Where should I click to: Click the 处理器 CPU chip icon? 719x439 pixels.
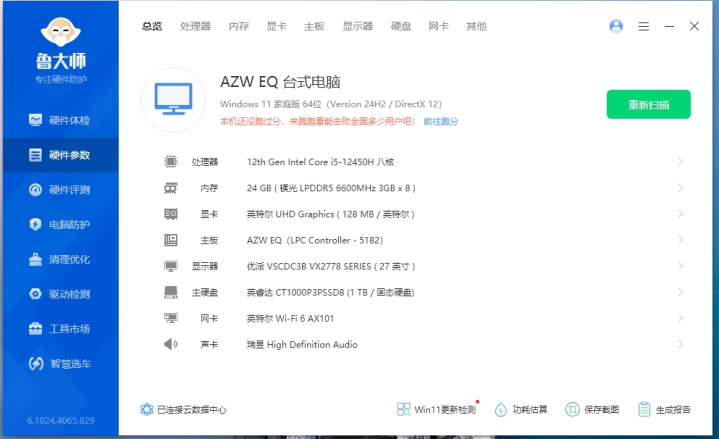(171, 161)
